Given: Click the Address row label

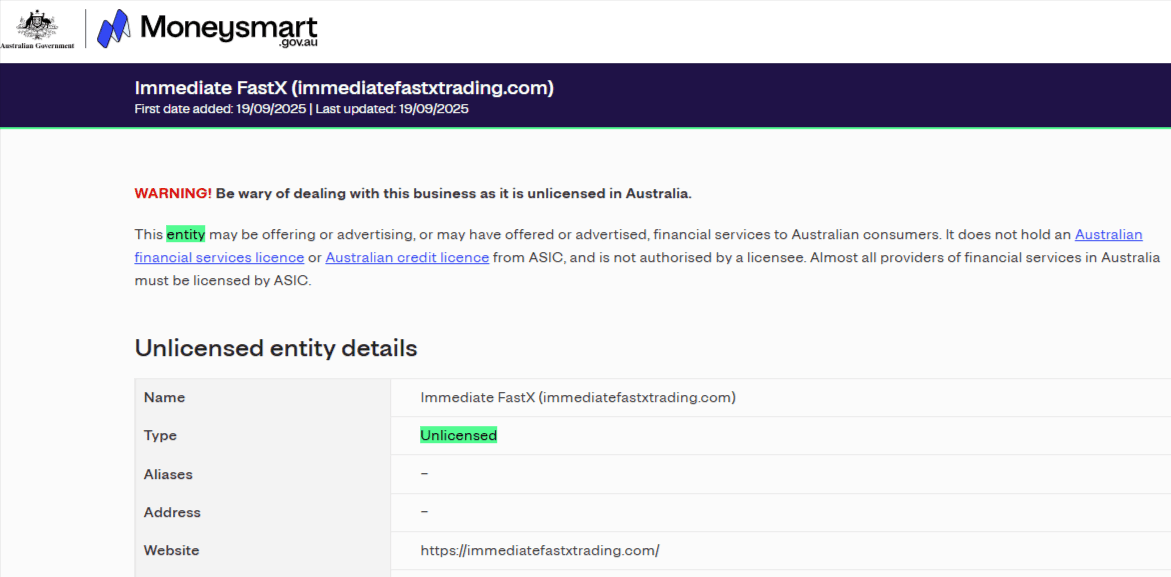Looking at the screenshot, I should pos(172,513).
